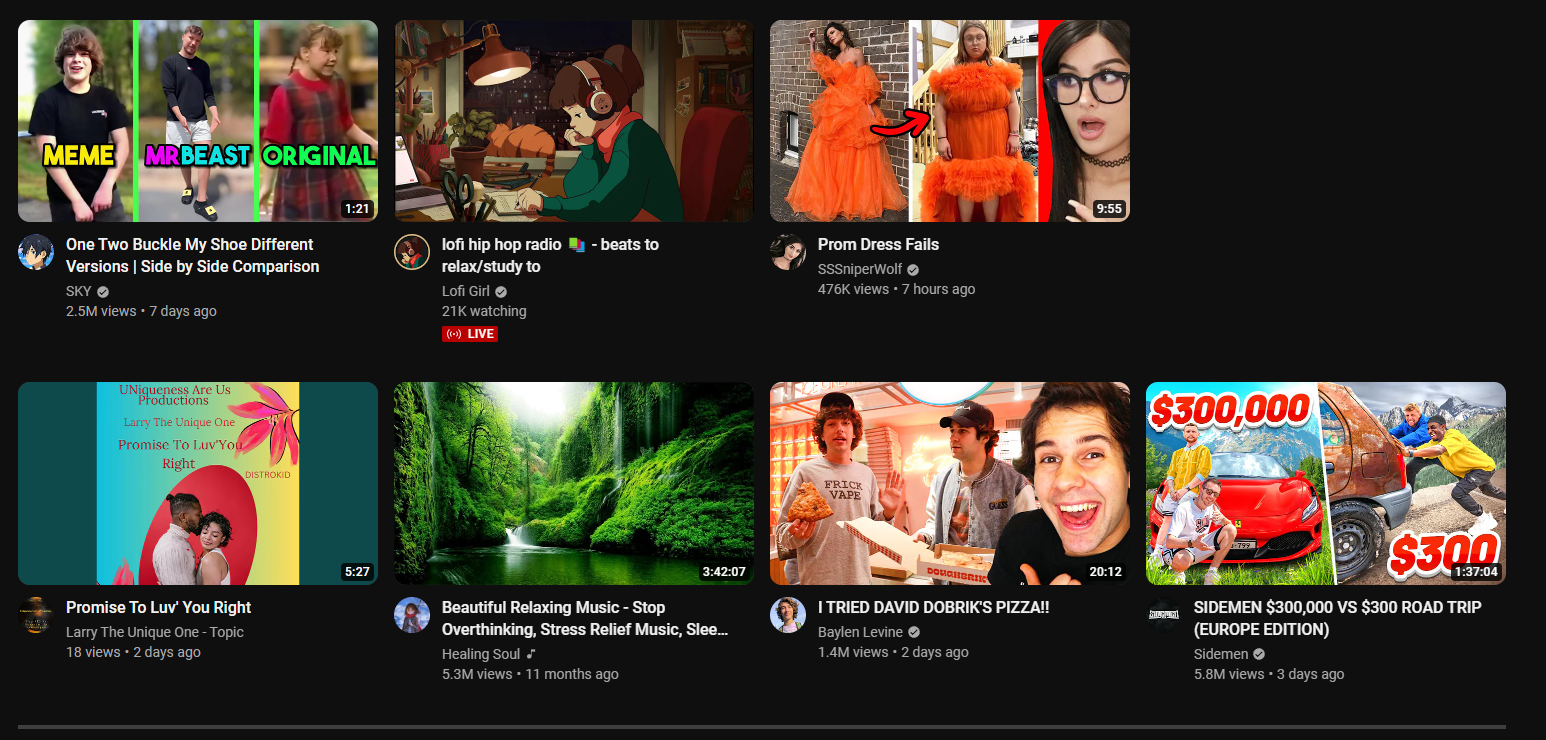Open the SSSniperWolf channel avatar
1546x740 pixels.
pos(788,252)
